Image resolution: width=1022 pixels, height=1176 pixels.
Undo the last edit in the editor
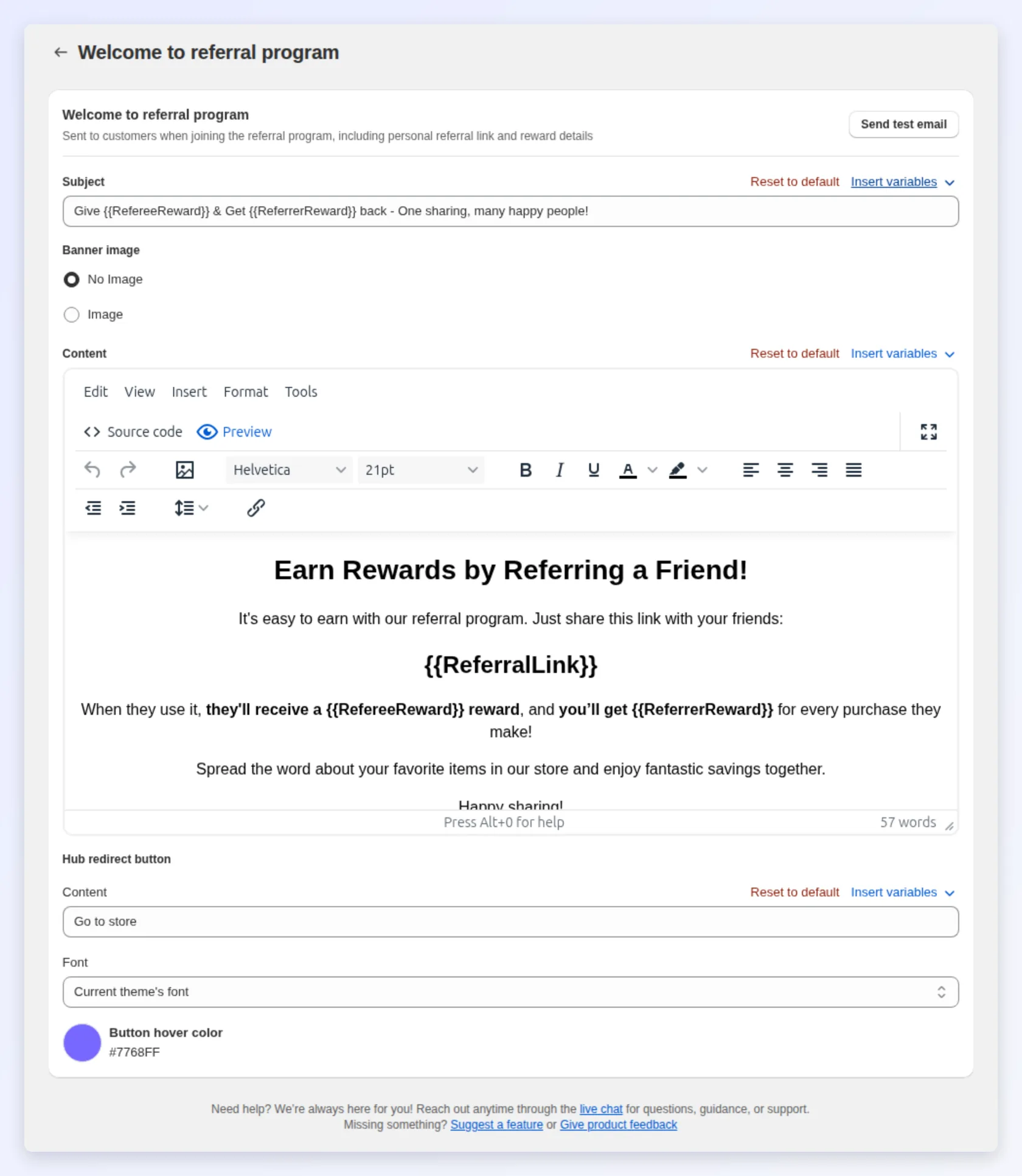[92, 470]
